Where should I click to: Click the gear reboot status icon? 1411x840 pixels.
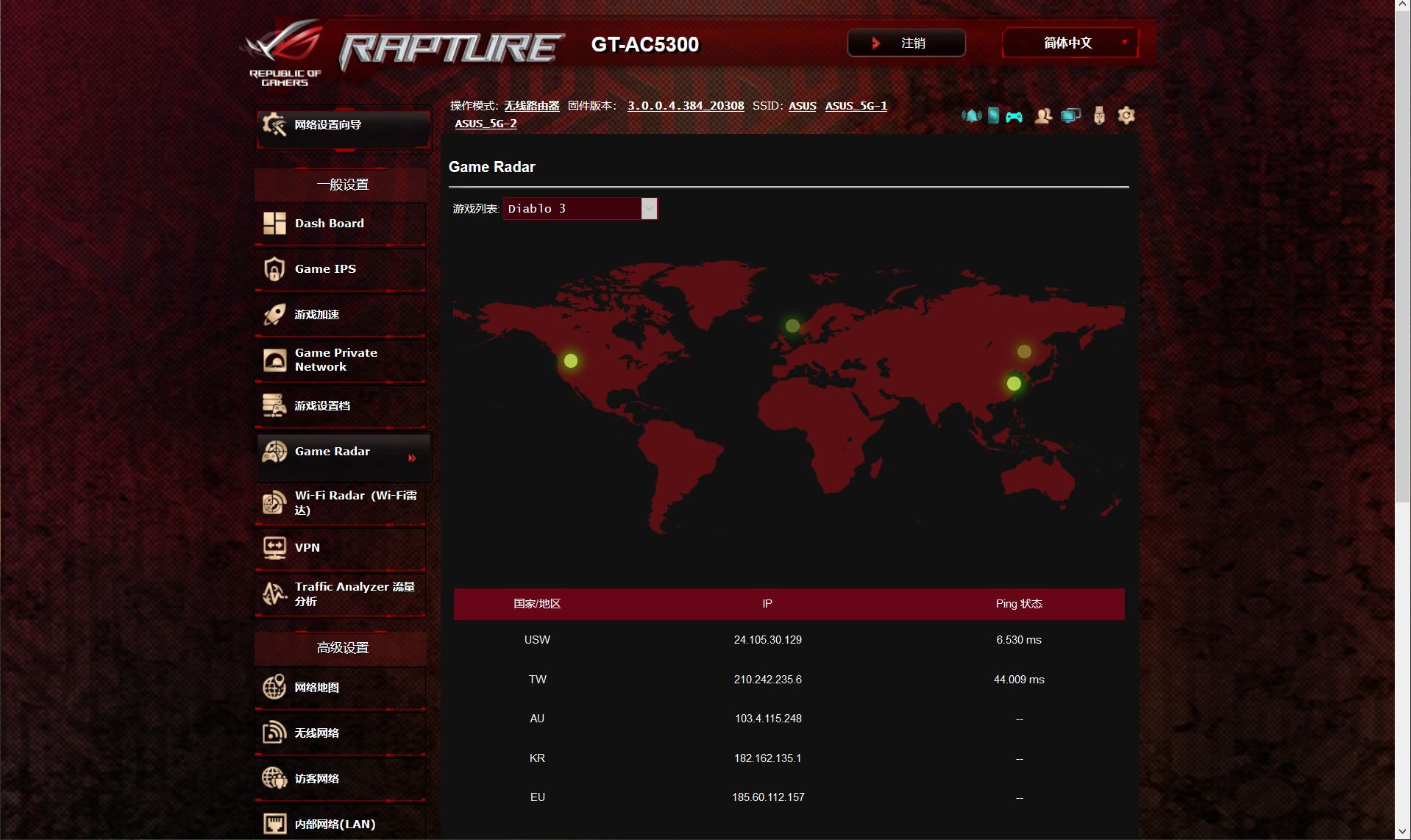(x=1126, y=115)
